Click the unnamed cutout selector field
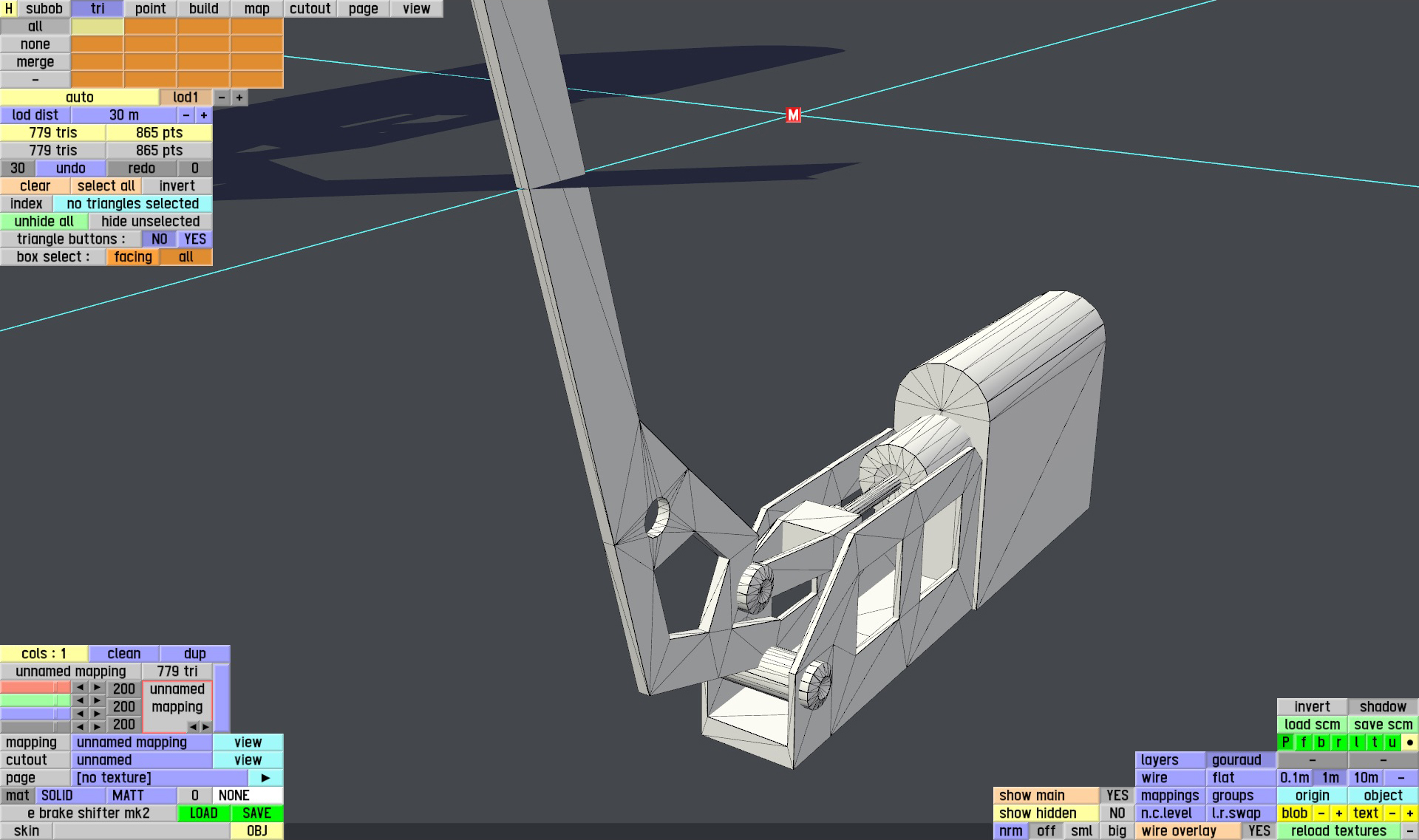Image resolution: width=1419 pixels, height=840 pixels. coord(141,760)
